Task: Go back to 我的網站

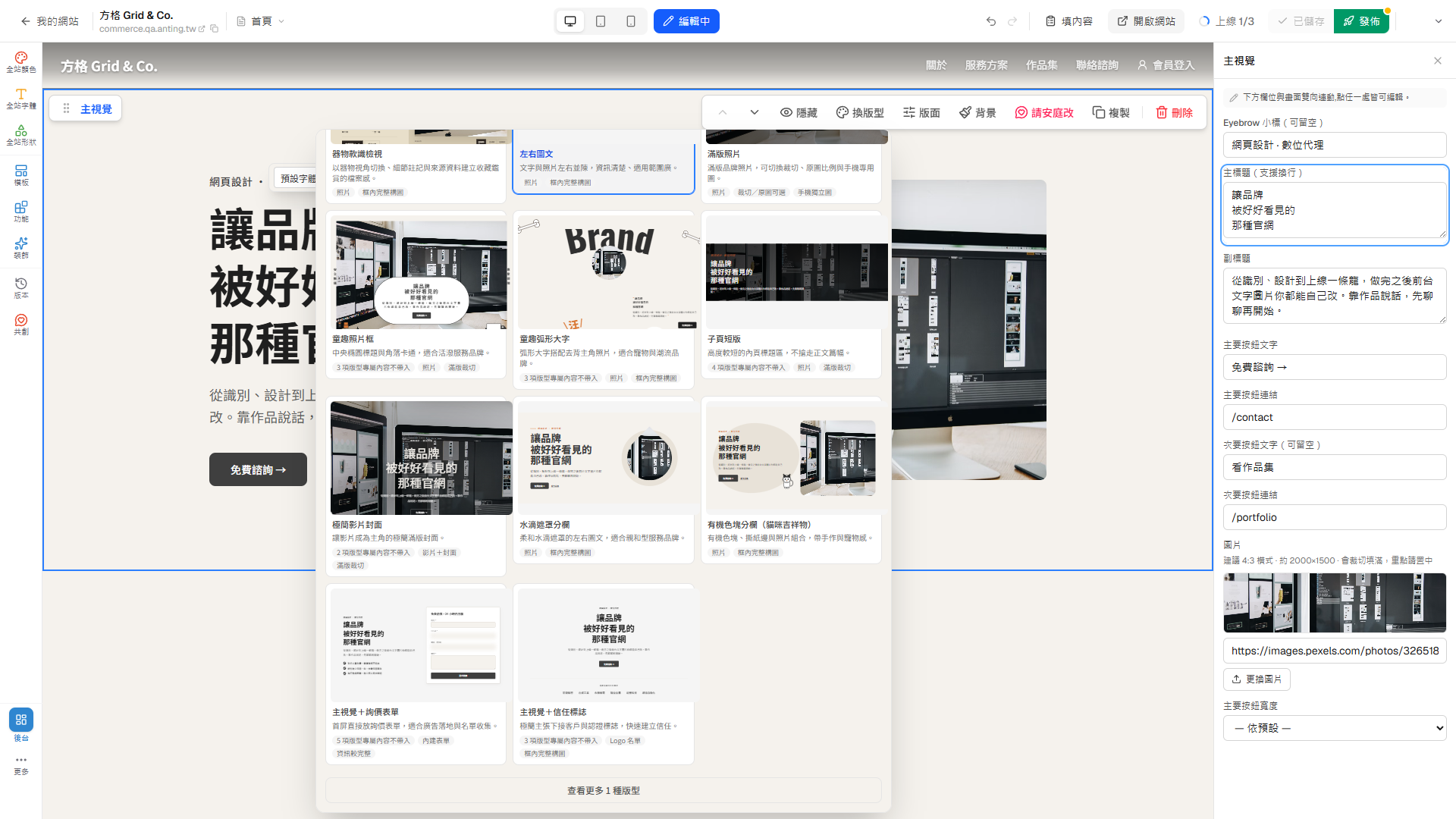Action: pyautogui.click(x=49, y=21)
